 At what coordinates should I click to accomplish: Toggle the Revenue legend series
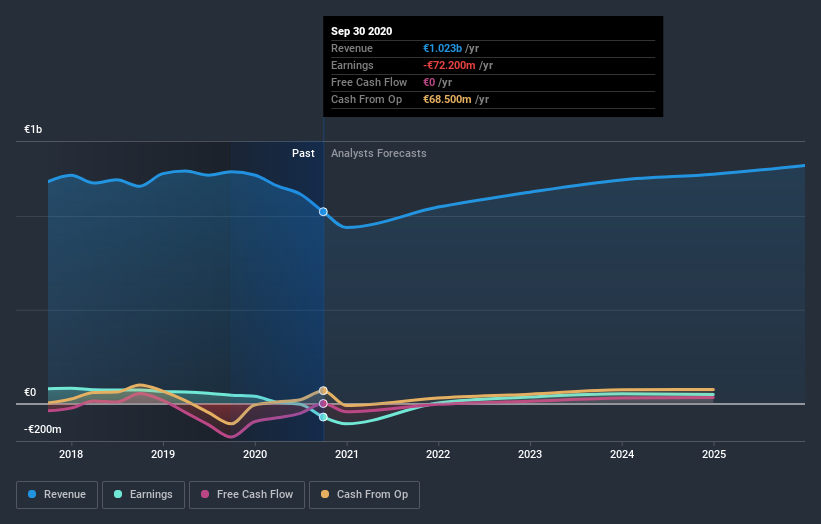pos(57,495)
